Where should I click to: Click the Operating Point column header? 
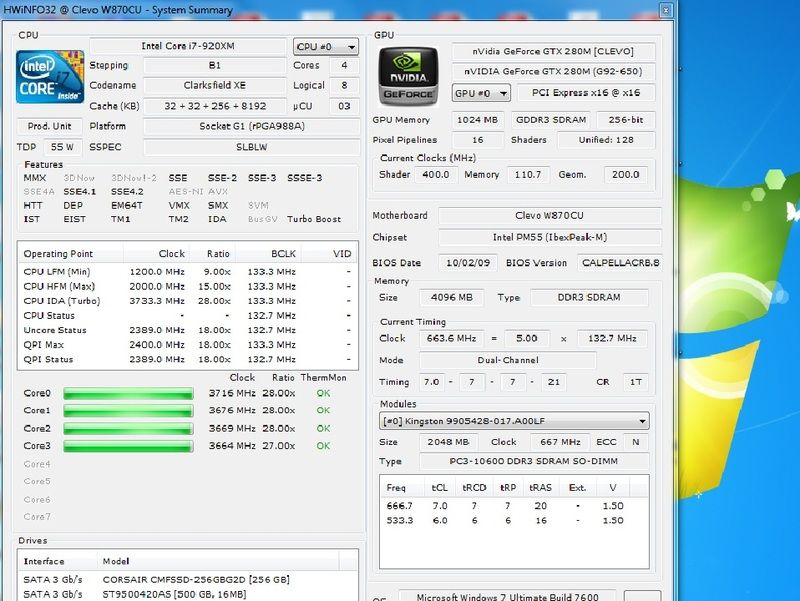coord(71,254)
